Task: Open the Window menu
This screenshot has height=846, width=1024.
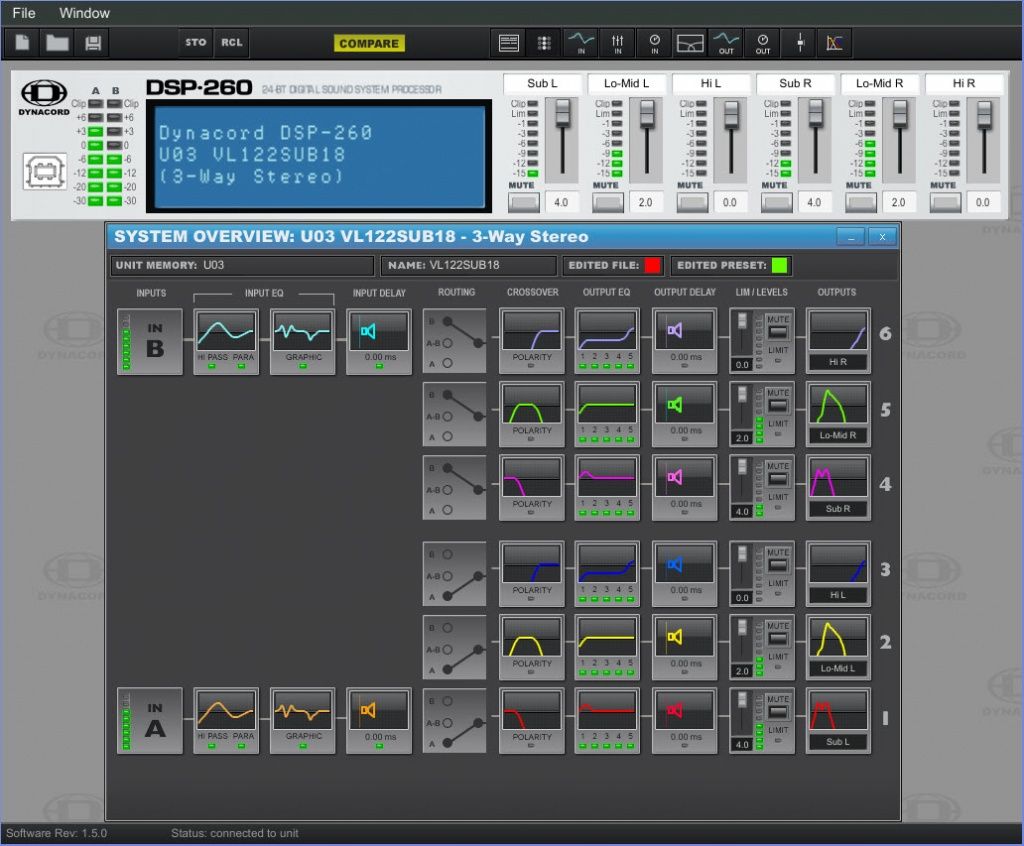Action: [x=84, y=13]
